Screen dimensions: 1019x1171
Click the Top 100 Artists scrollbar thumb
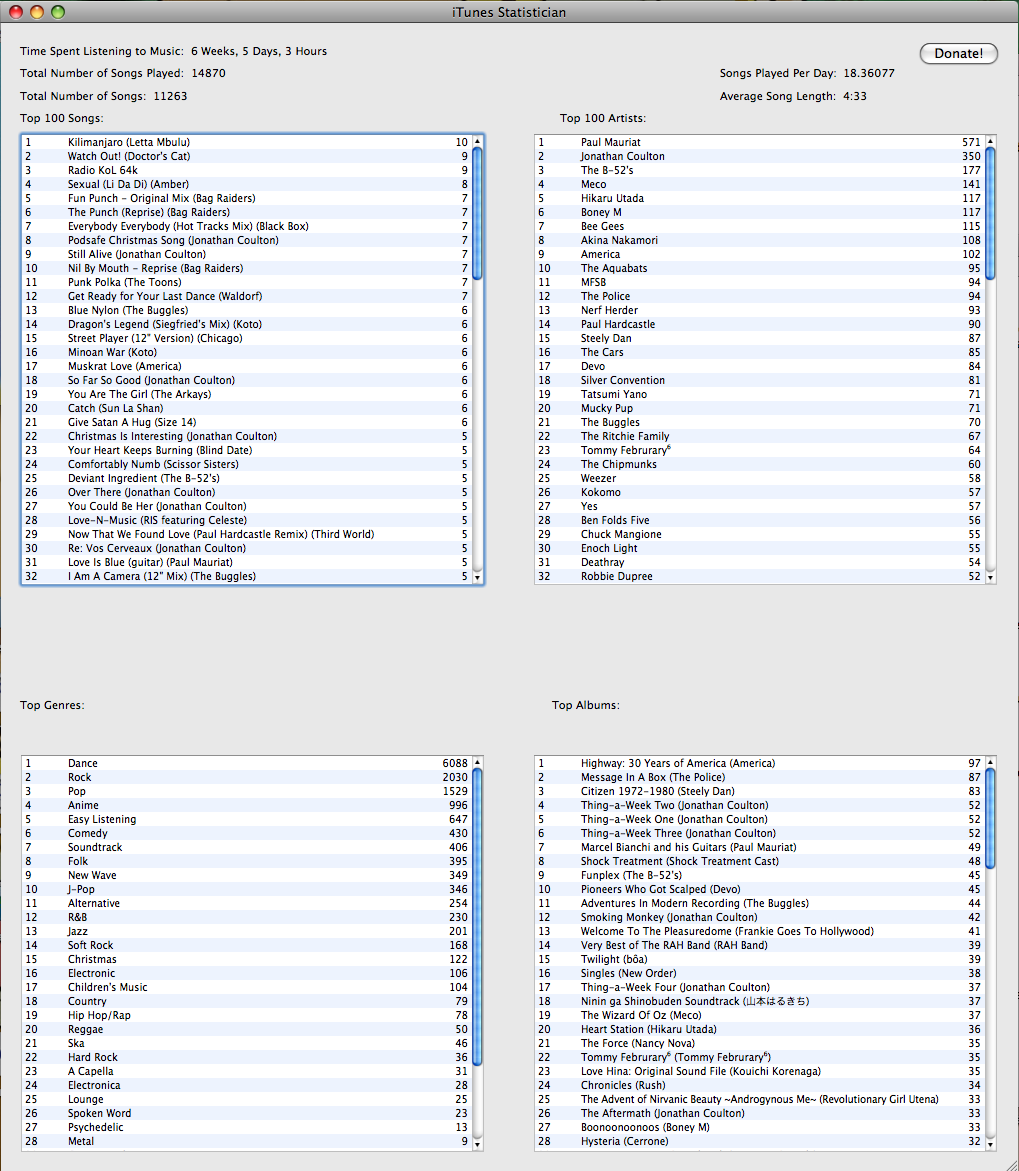(x=991, y=214)
